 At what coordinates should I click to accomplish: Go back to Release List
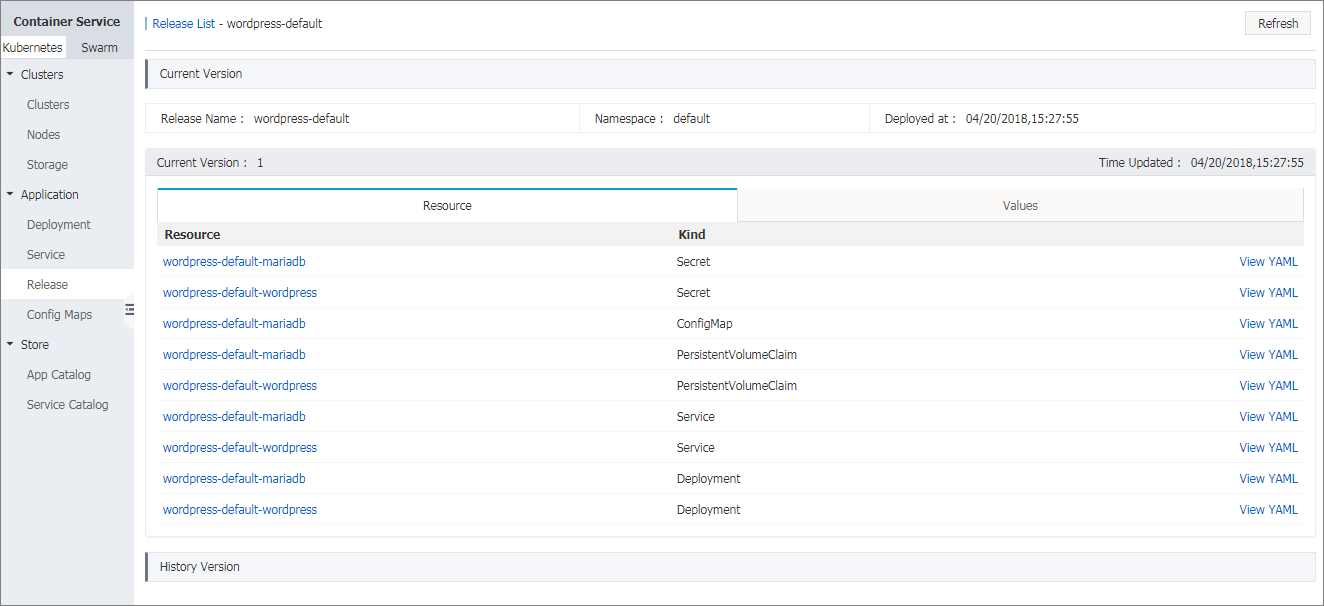coord(183,23)
